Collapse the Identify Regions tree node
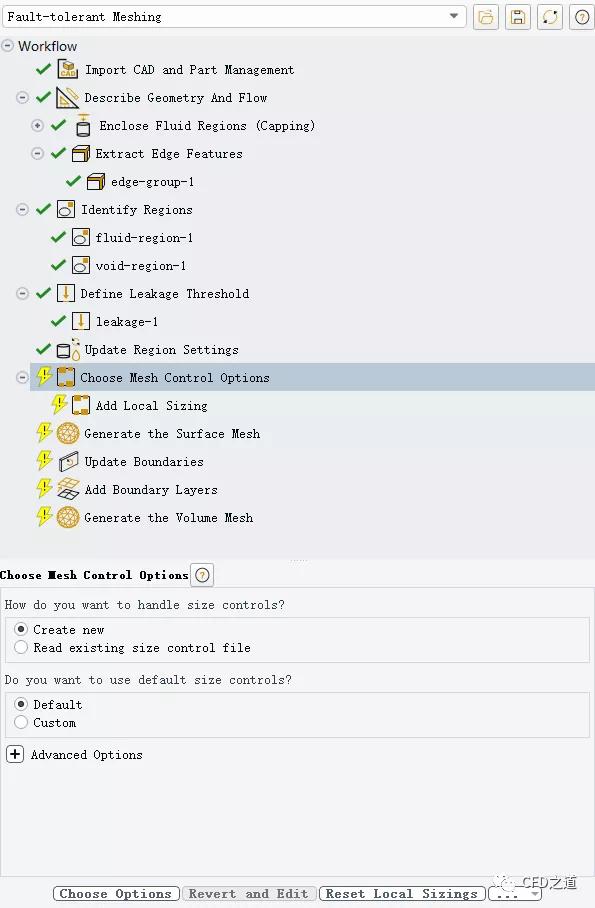The width and height of the screenshot is (595, 908). 22,209
